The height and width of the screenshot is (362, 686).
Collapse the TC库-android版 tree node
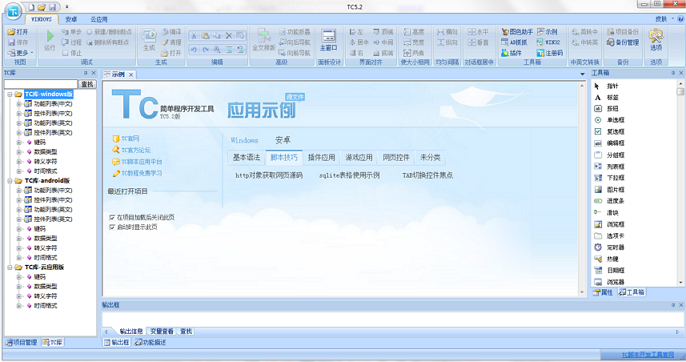[x=10, y=181]
